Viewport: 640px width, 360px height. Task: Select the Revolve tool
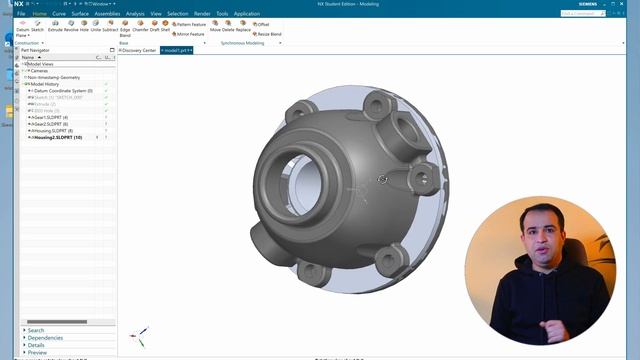[x=71, y=26]
